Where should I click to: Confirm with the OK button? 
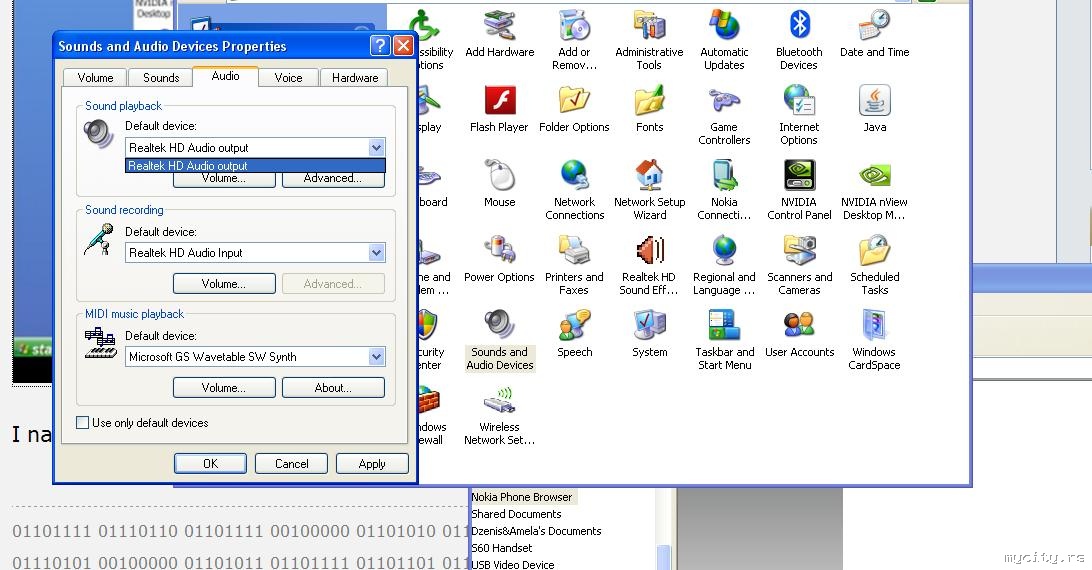coord(210,463)
